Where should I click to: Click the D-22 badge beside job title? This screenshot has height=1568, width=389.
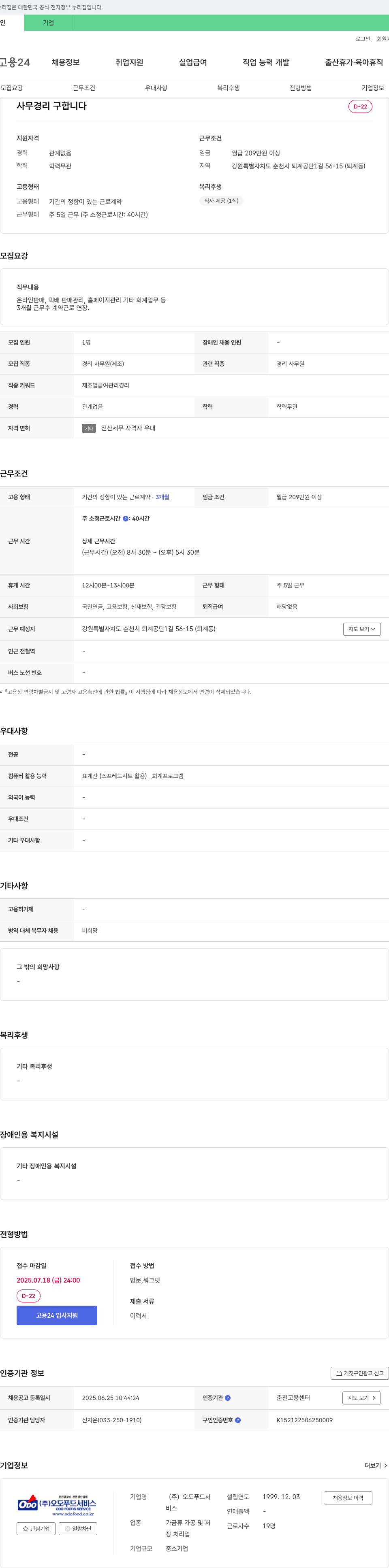[360, 106]
